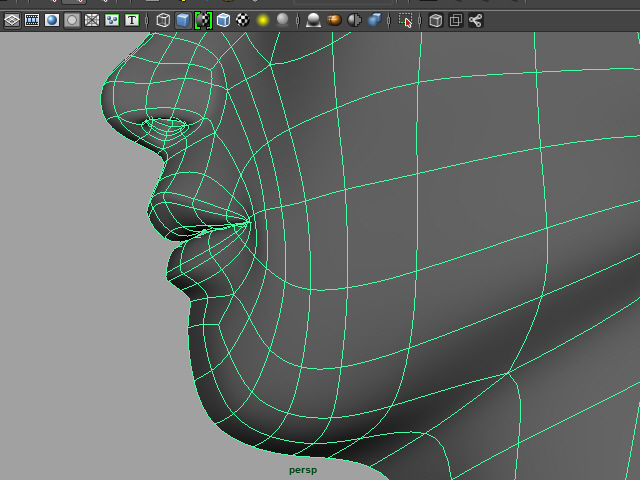The image size is (640, 480).
Task: Enable X-Ray Active Components overlapping squares icon
Action: pos(456,20)
